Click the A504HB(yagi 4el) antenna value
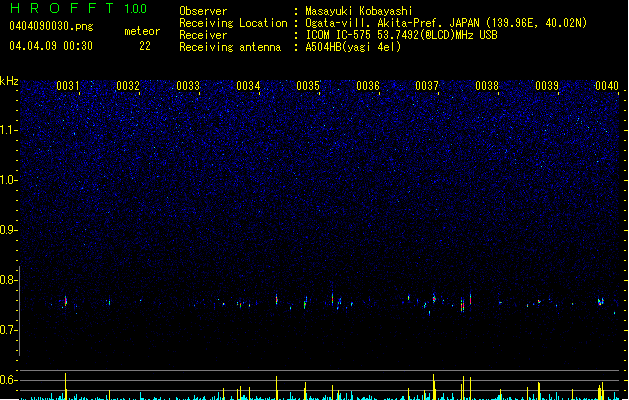Screen dimensions: 629x400 coord(353,47)
